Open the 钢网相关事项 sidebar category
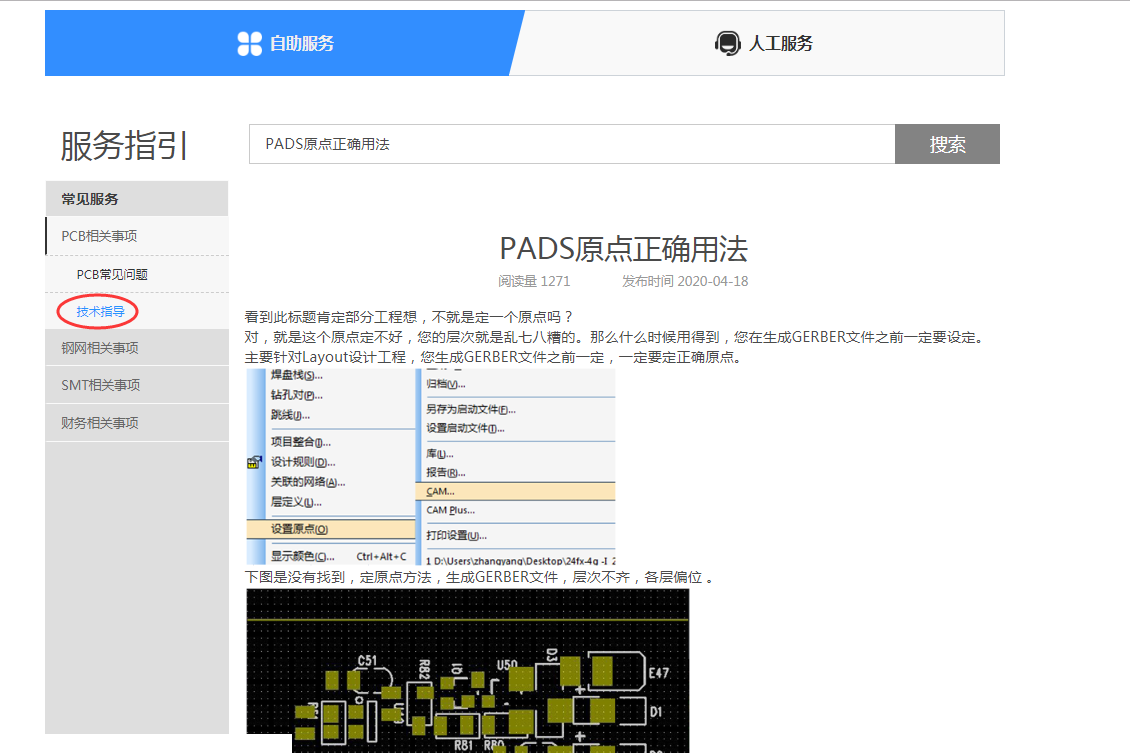This screenshot has height=753, width=1130. tap(137, 348)
